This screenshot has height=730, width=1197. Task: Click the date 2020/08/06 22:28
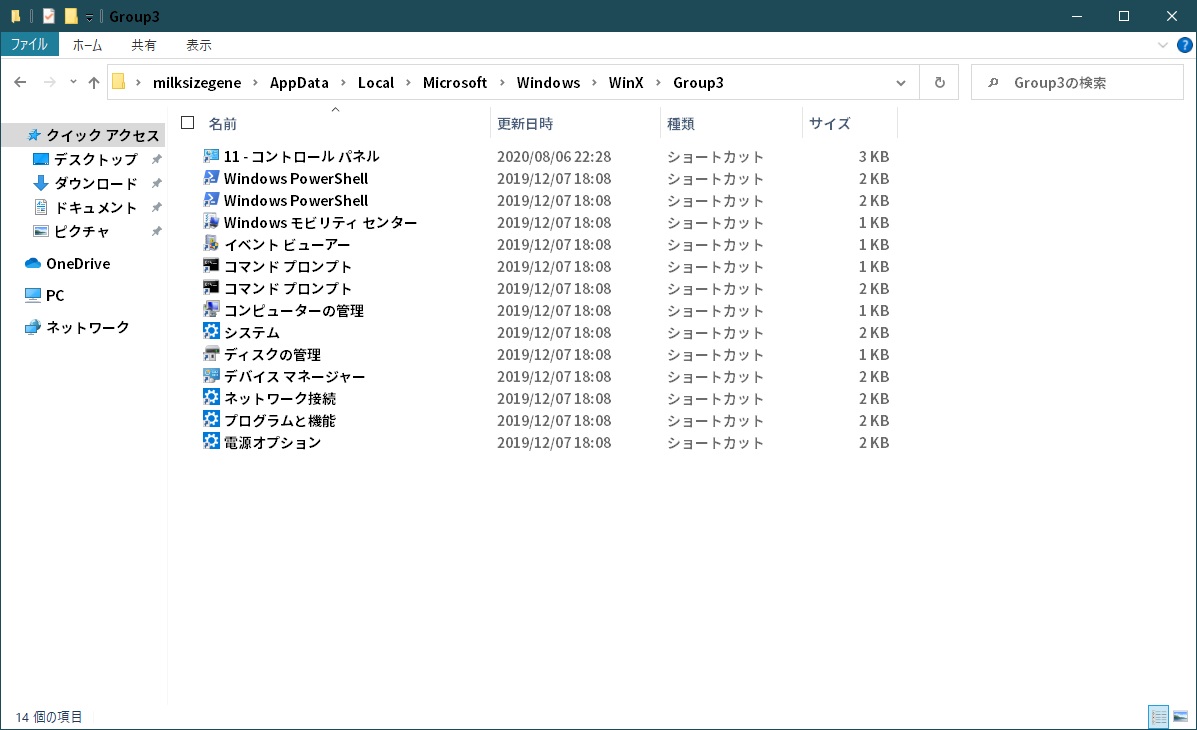tap(554, 157)
